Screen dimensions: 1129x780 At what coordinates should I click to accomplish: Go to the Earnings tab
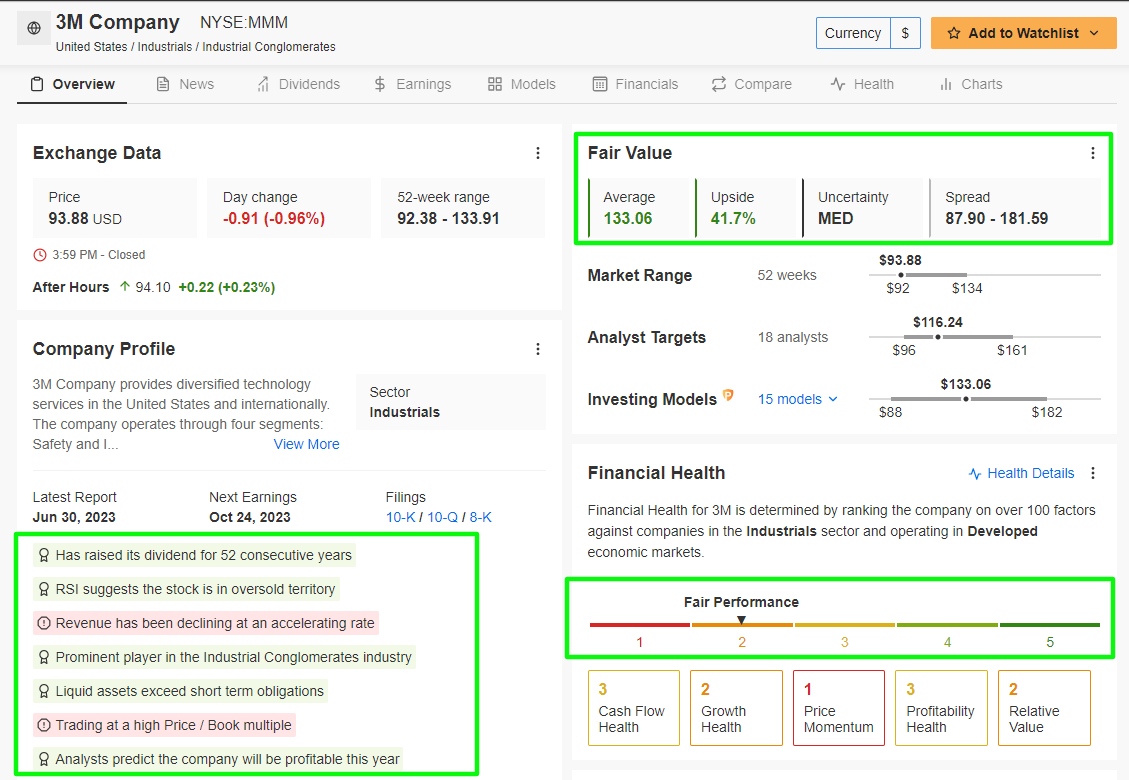coord(413,84)
